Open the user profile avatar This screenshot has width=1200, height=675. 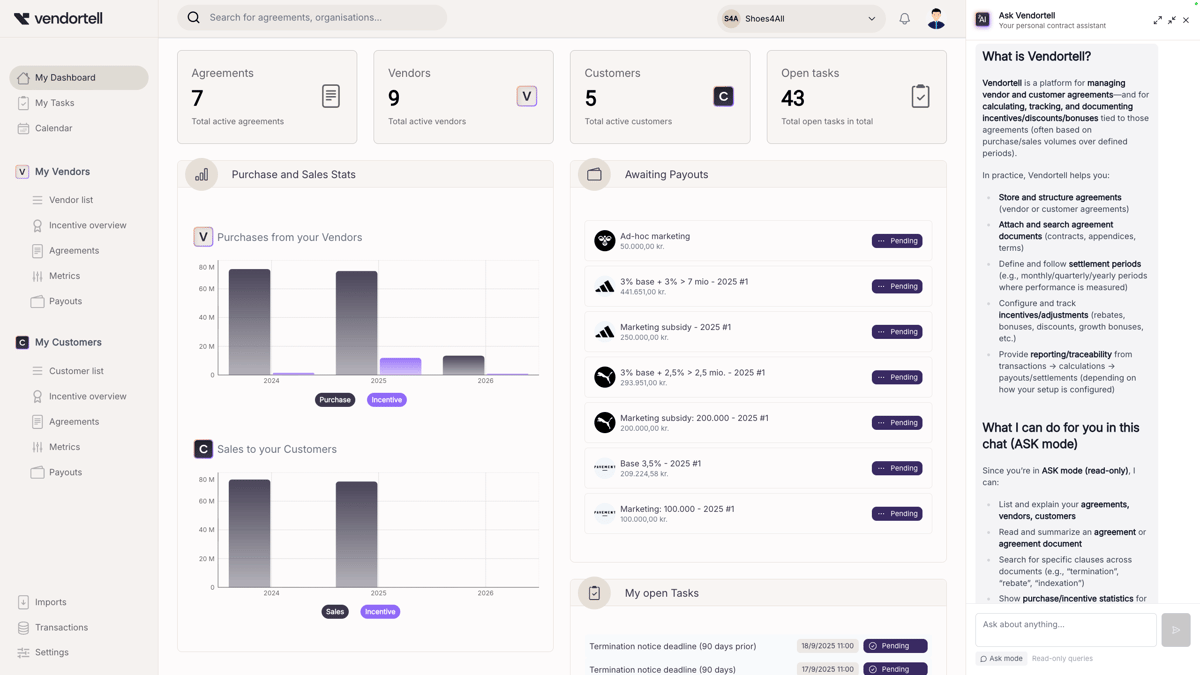[936, 18]
